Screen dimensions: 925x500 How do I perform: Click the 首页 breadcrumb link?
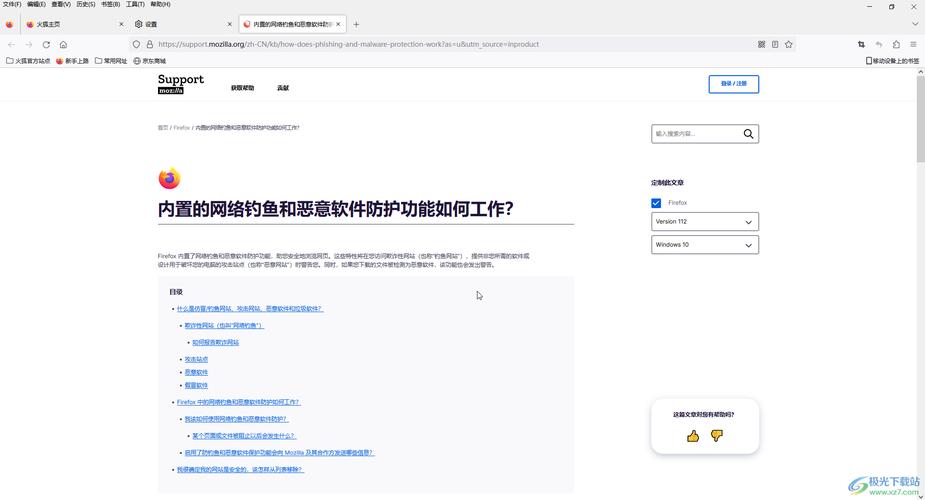tap(163, 127)
